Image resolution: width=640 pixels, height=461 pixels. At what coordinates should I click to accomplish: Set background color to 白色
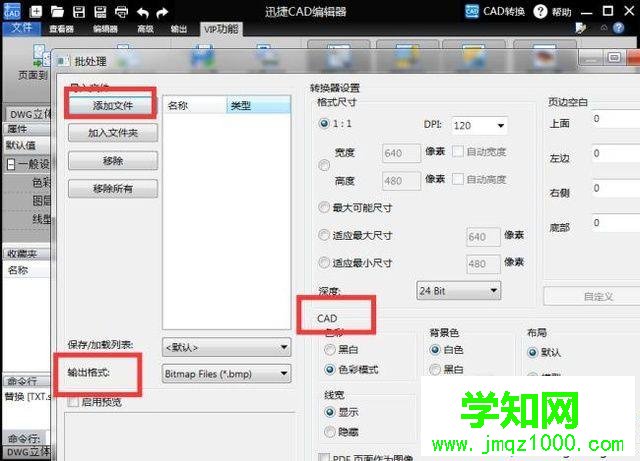point(435,350)
